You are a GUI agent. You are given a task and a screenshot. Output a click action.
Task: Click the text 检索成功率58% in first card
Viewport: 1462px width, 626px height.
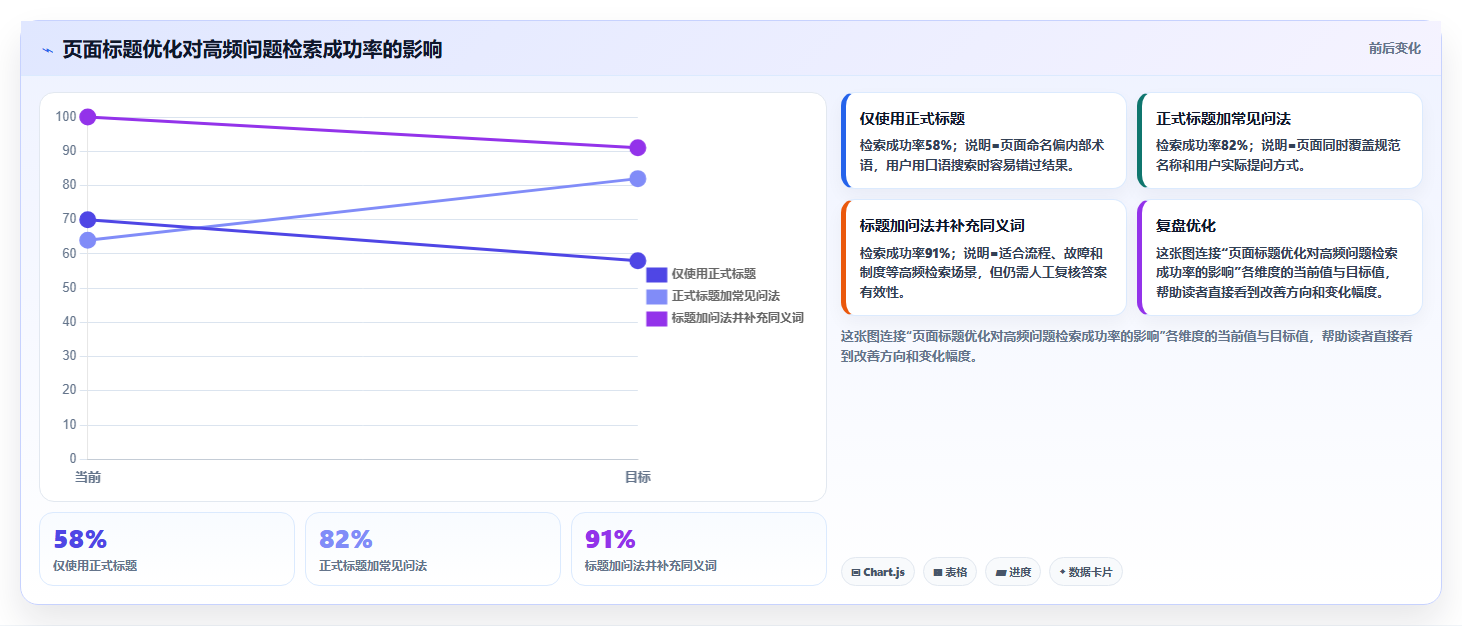coord(905,145)
